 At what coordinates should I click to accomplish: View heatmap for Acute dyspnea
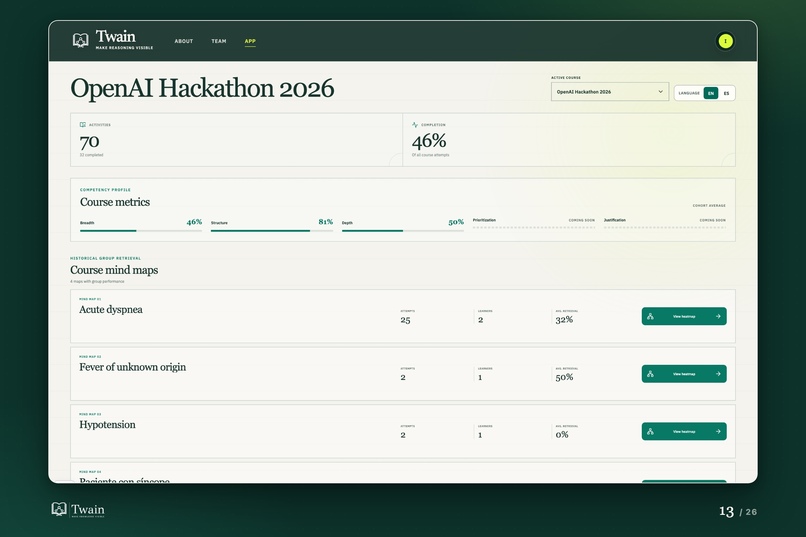click(x=684, y=317)
